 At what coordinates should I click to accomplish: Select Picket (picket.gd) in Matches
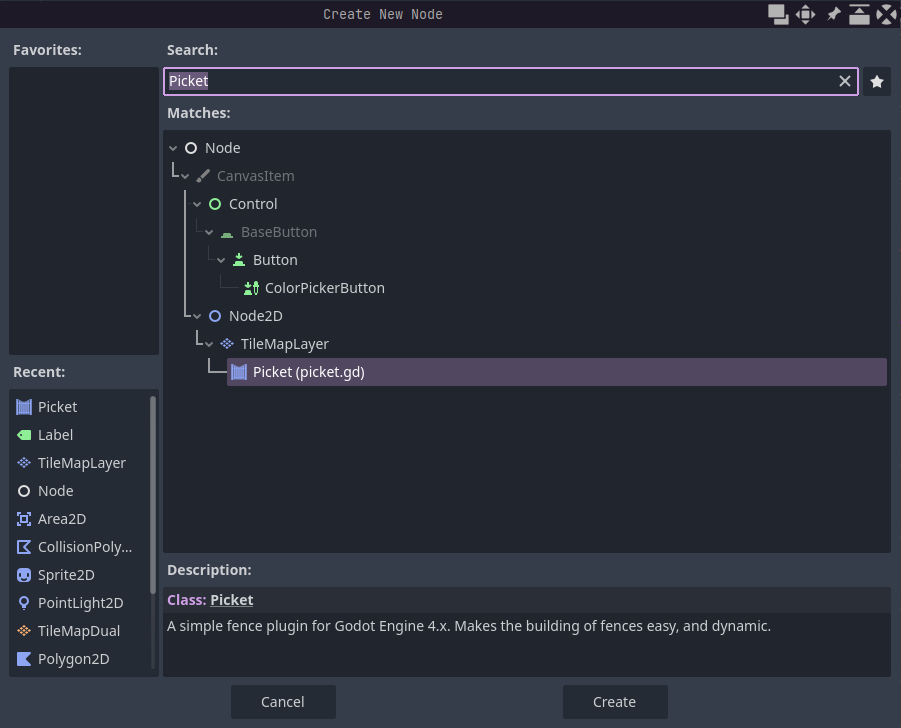557,372
